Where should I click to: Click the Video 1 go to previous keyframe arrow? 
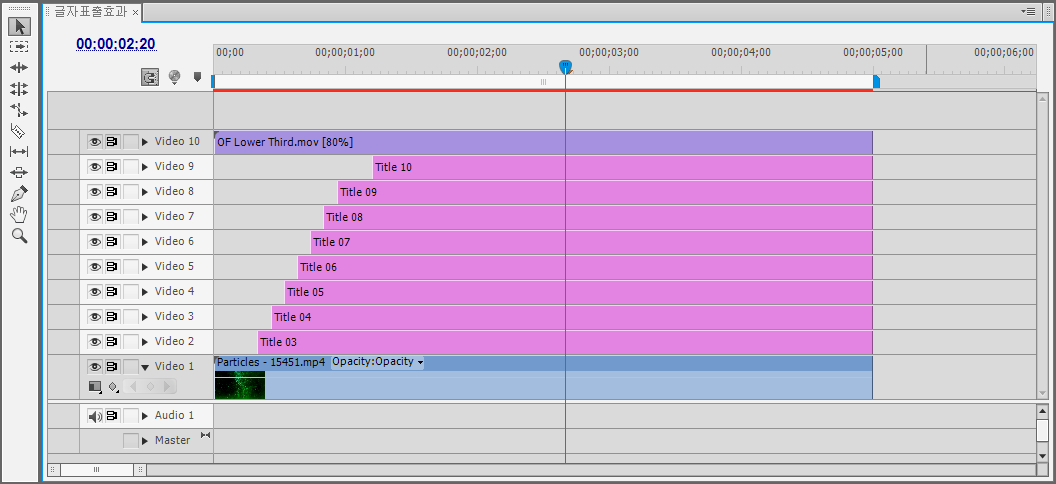(x=132, y=386)
